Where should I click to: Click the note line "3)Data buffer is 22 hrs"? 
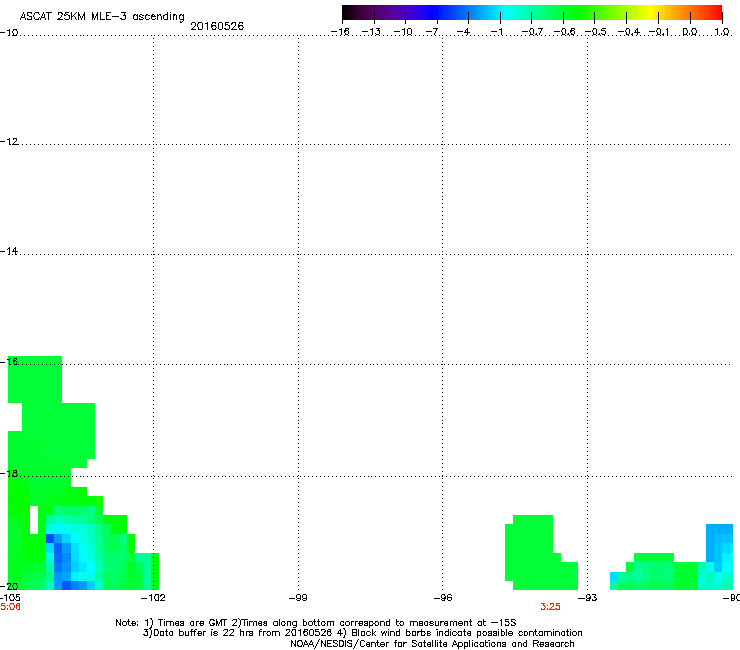362,633
